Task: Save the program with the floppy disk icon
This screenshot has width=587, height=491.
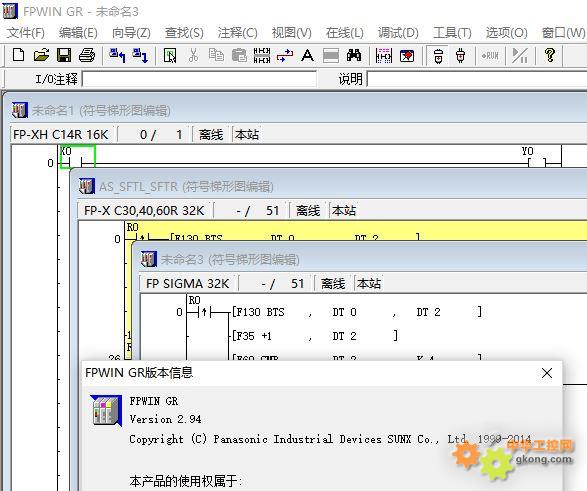Action: (64, 55)
